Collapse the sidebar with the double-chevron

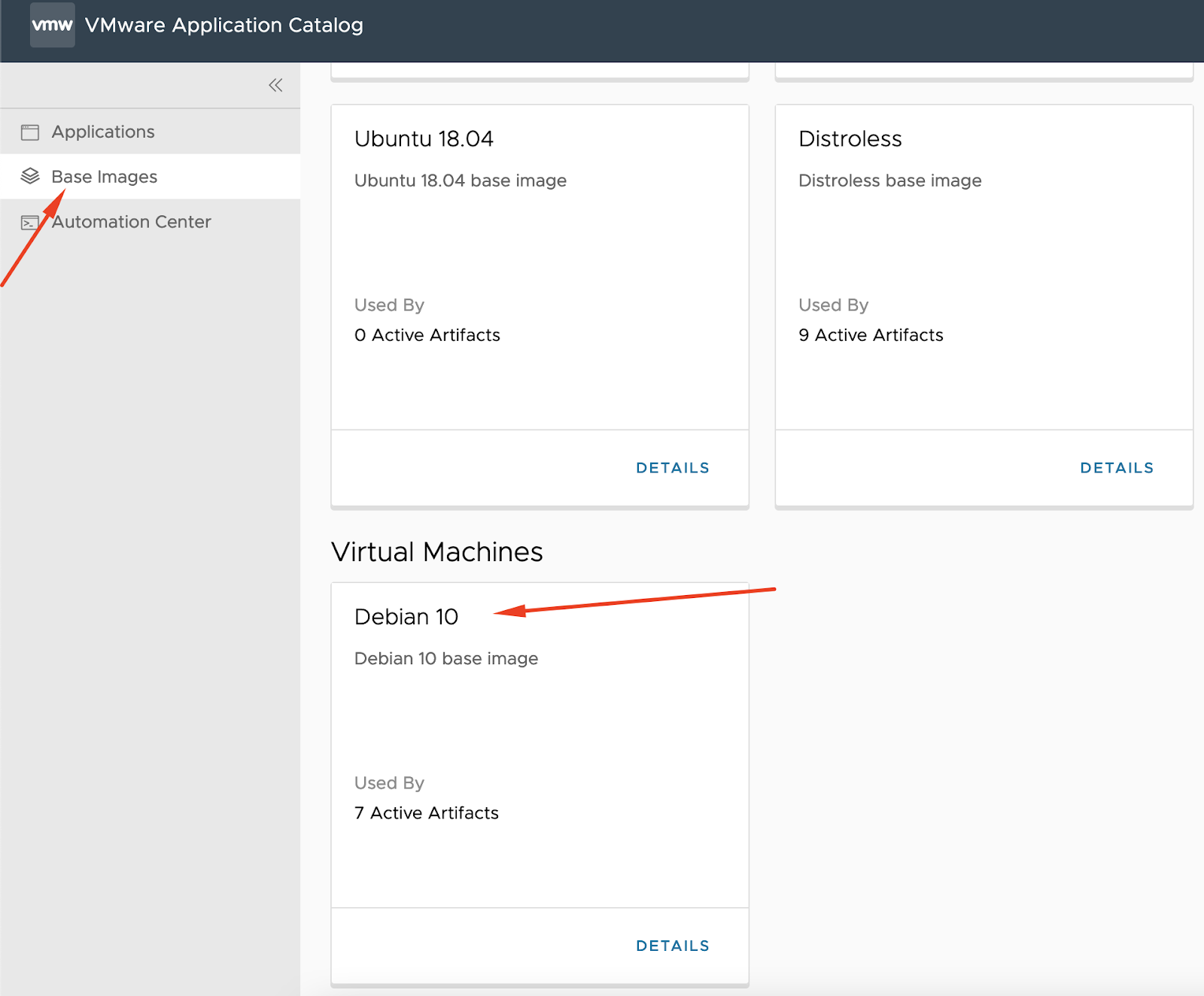(275, 85)
